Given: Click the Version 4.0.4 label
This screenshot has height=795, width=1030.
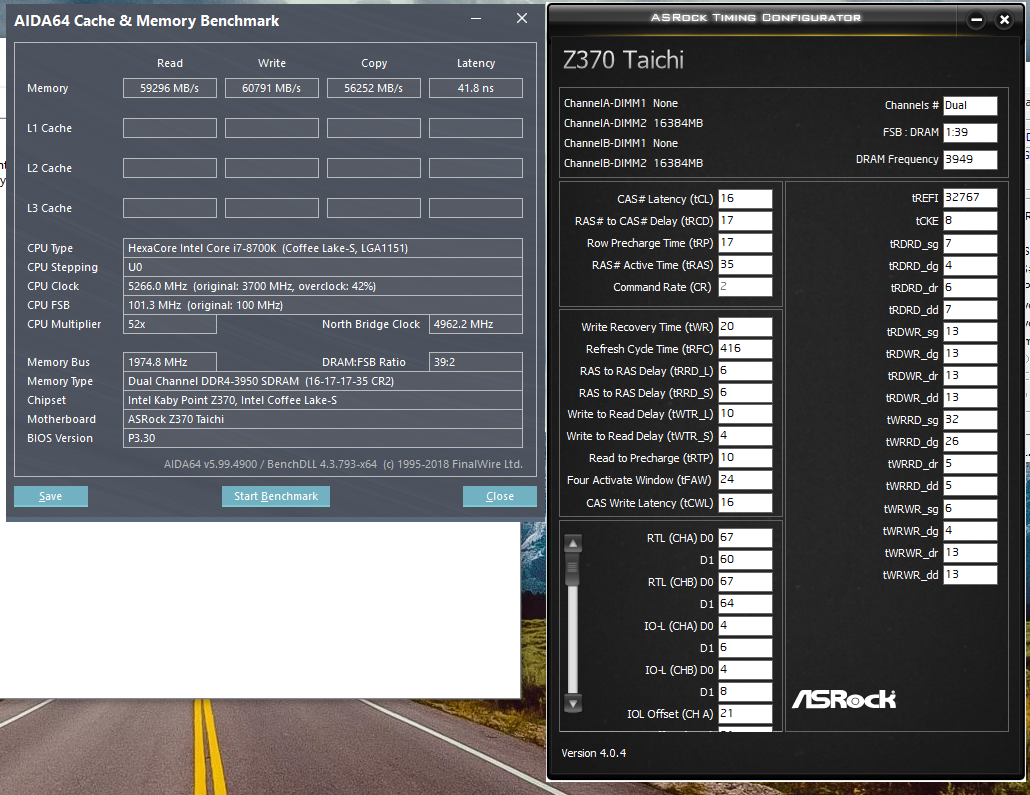Looking at the screenshot, I should point(593,754).
